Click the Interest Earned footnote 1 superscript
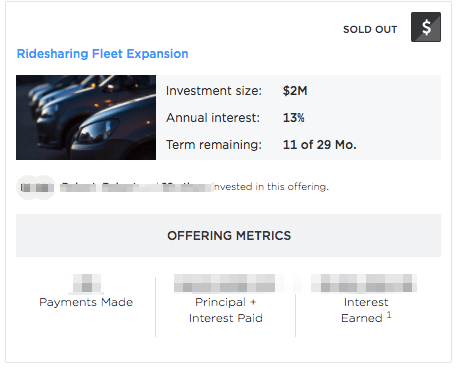The height and width of the screenshot is (374, 458). pyautogui.click(x=389, y=315)
